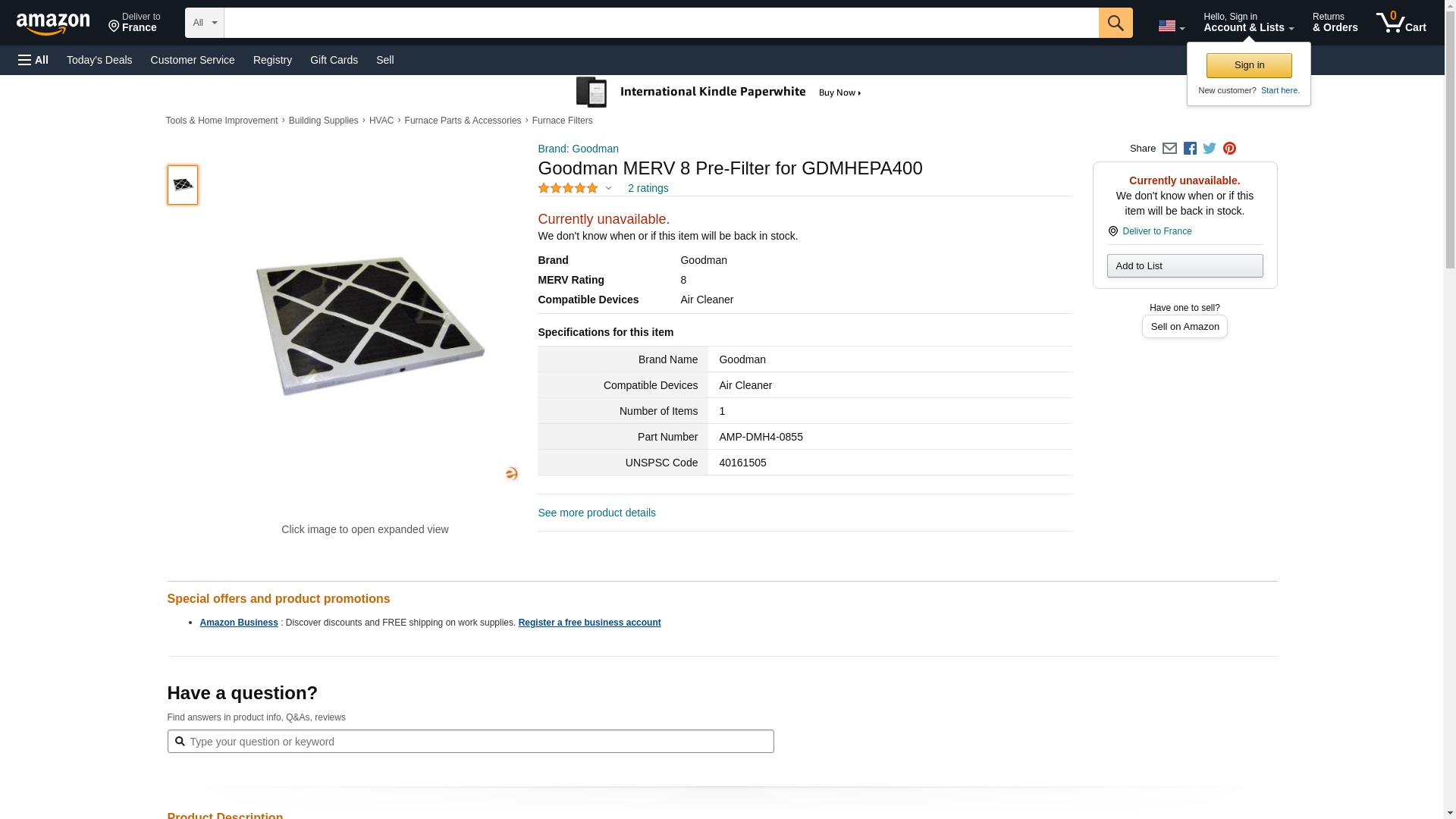Viewport: 1456px width, 819px height.
Task: Share on Twitter icon
Action: tap(1210, 149)
